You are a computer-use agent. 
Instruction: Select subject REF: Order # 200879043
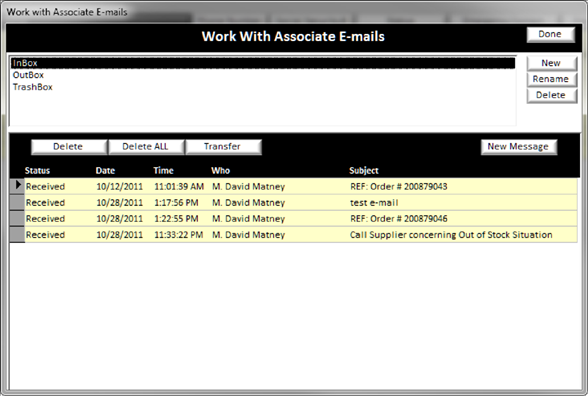[399, 187]
